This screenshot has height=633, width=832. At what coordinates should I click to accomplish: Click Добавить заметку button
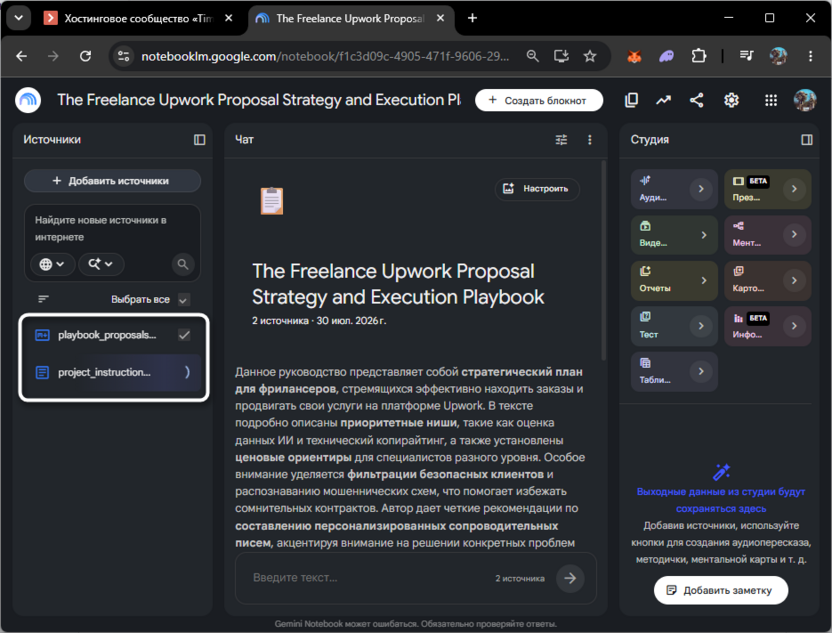[x=721, y=590]
